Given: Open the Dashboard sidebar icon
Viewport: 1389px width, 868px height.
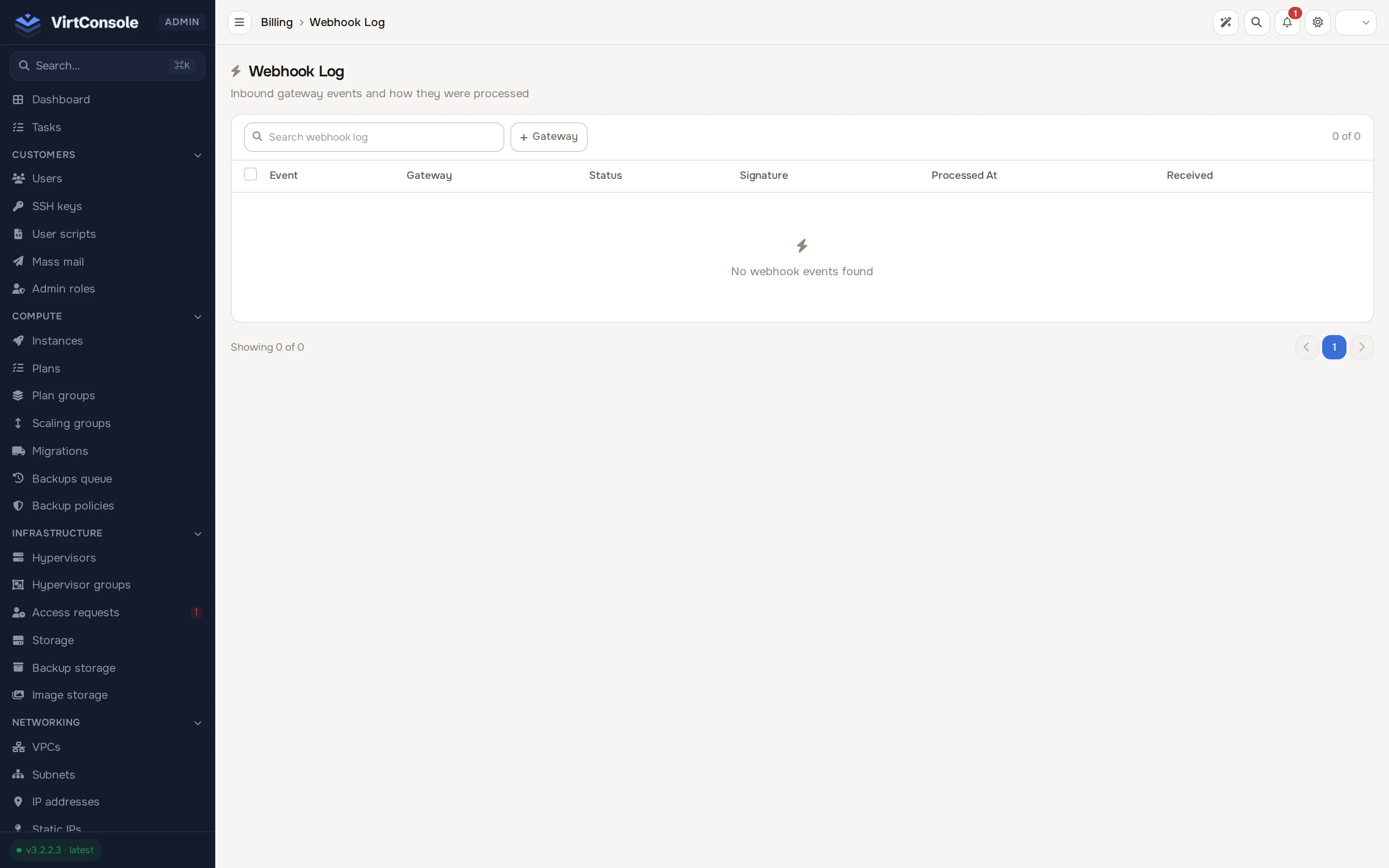Looking at the screenshot, I should [x=18, y=100].
